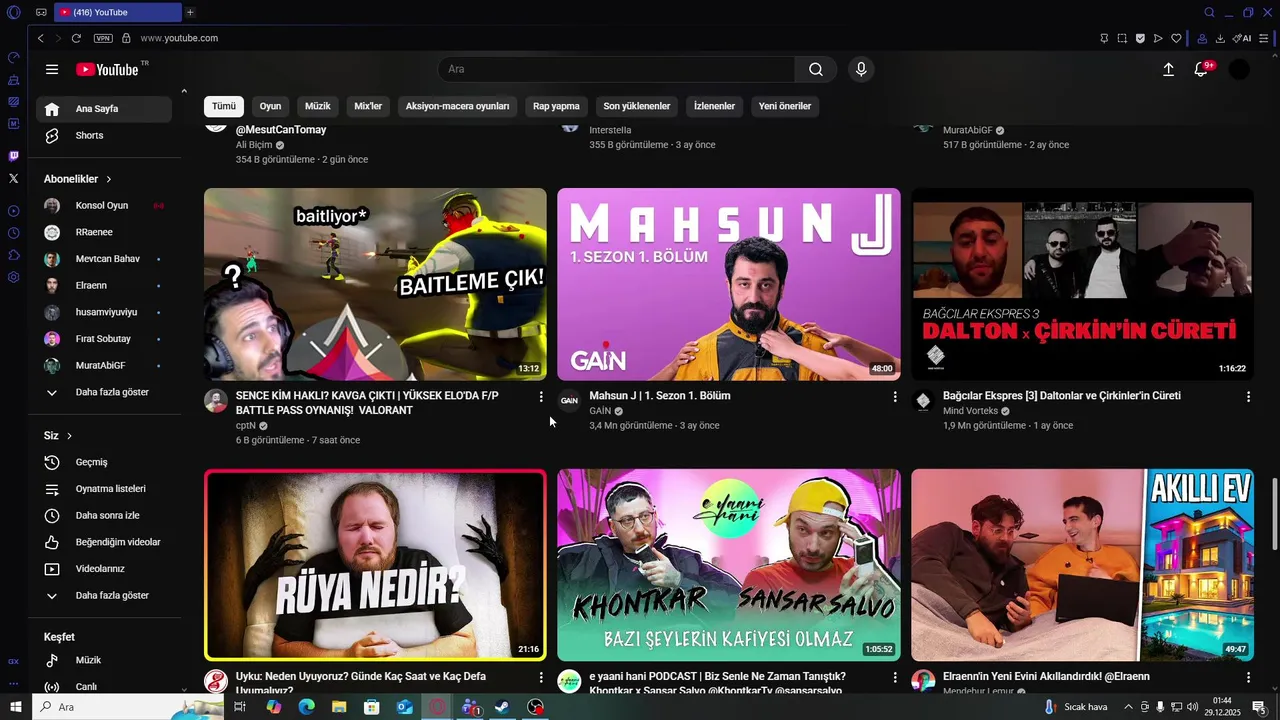Click the pinboard pin icon in toolbar
This screenshot has width=1280, height=720.
(x=1104, y=38)
